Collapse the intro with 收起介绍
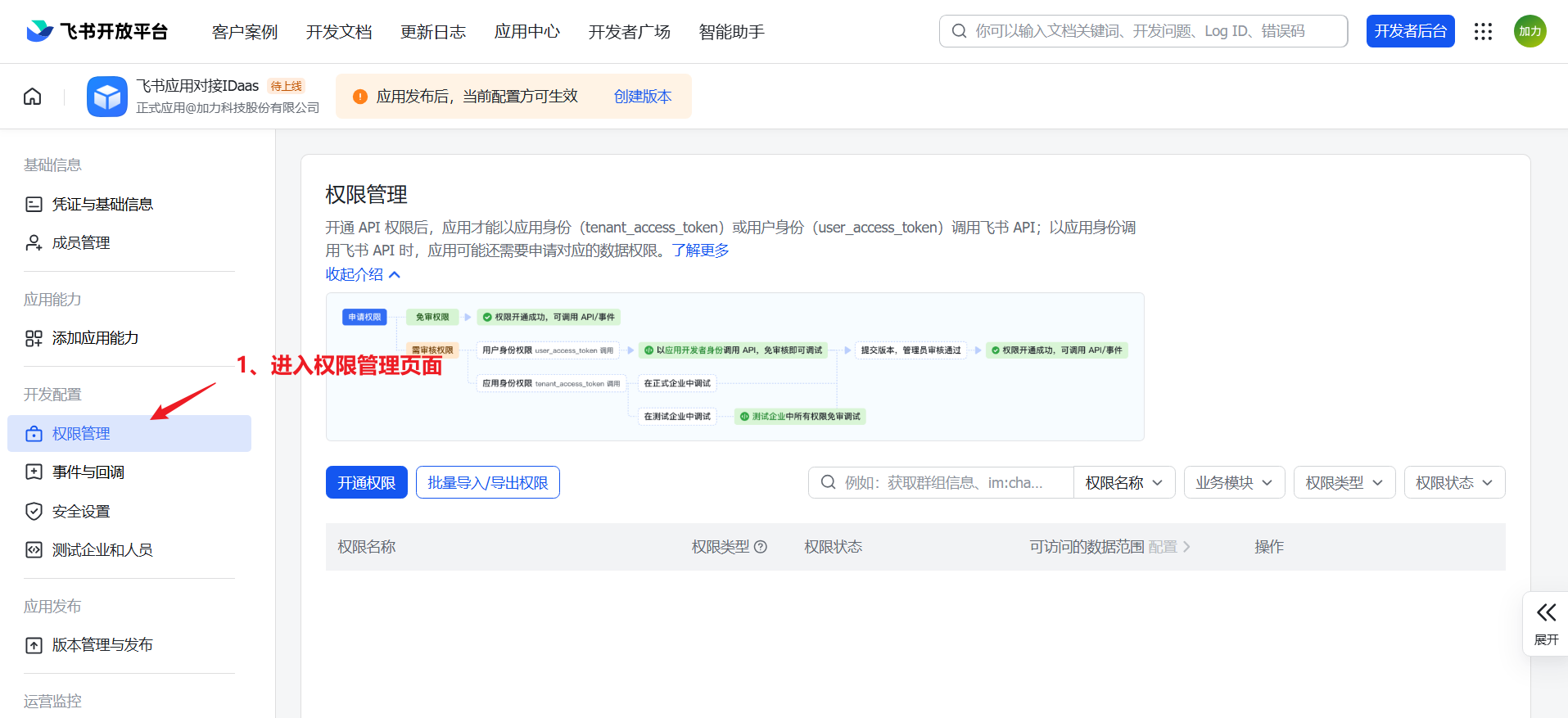This screenshot has width=1568, height=718. 363,274
